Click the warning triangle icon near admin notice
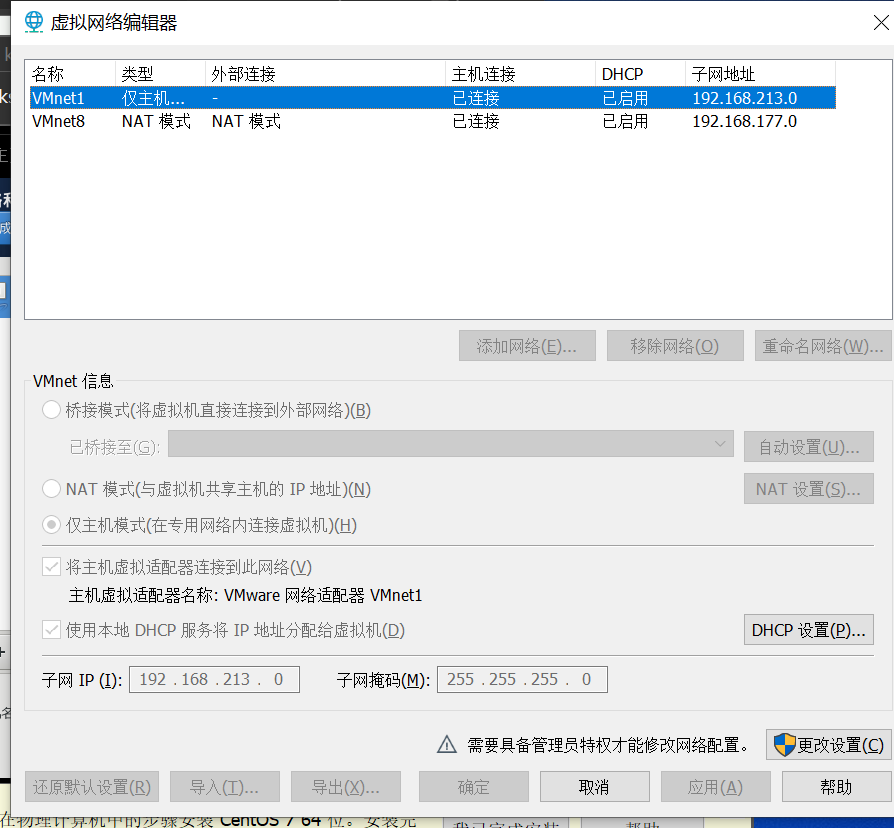Screen dimensions: 894x828 (x=446, y=745)
